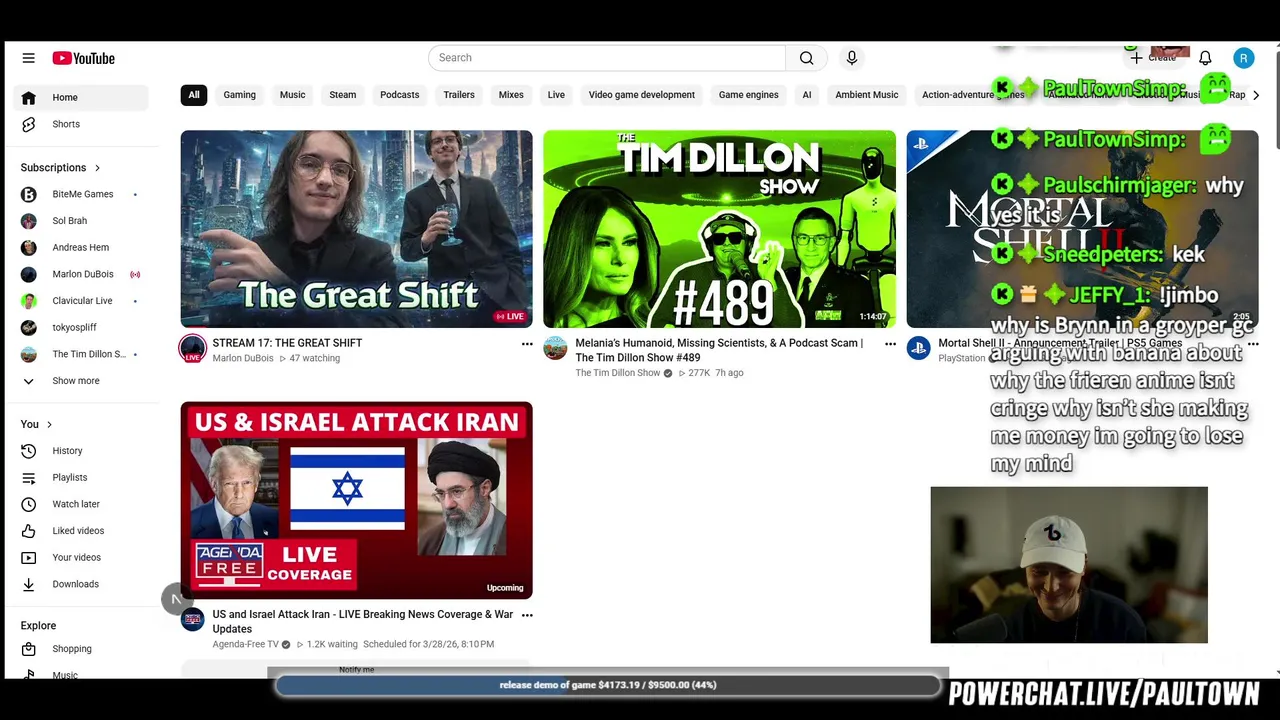Open Agenda-Free TV channel name link
The width and height of the screenshot is (1280, 720).
point(246,644)
